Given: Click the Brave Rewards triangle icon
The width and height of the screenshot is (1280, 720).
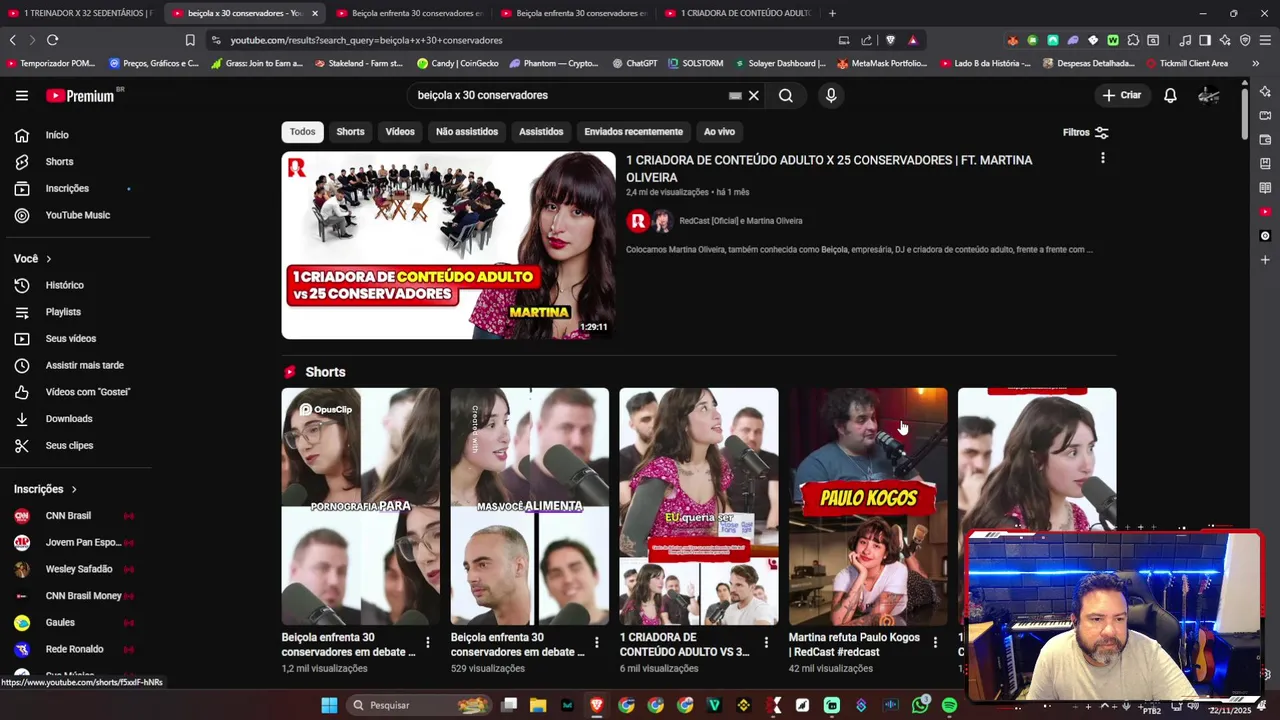Looking at the screenshot, I should (x=913, y=40).
